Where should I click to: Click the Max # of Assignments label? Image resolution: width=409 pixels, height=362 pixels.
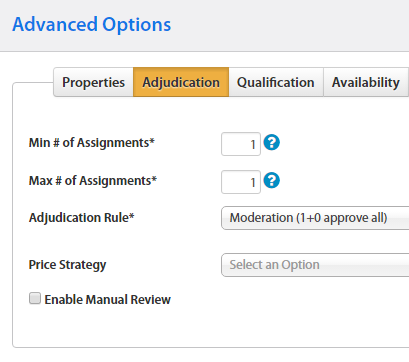tap(93, 181)
